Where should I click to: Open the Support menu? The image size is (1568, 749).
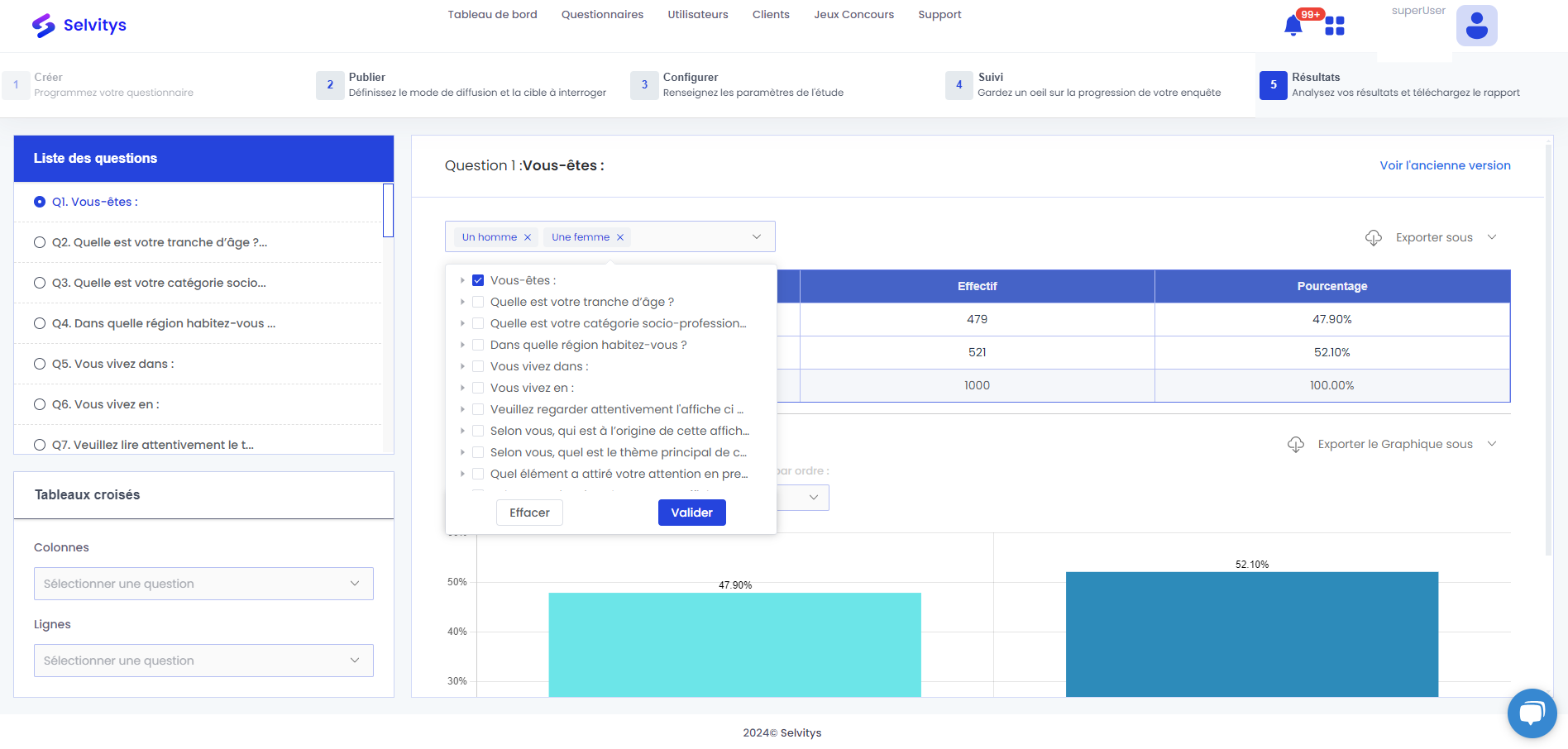939,14
